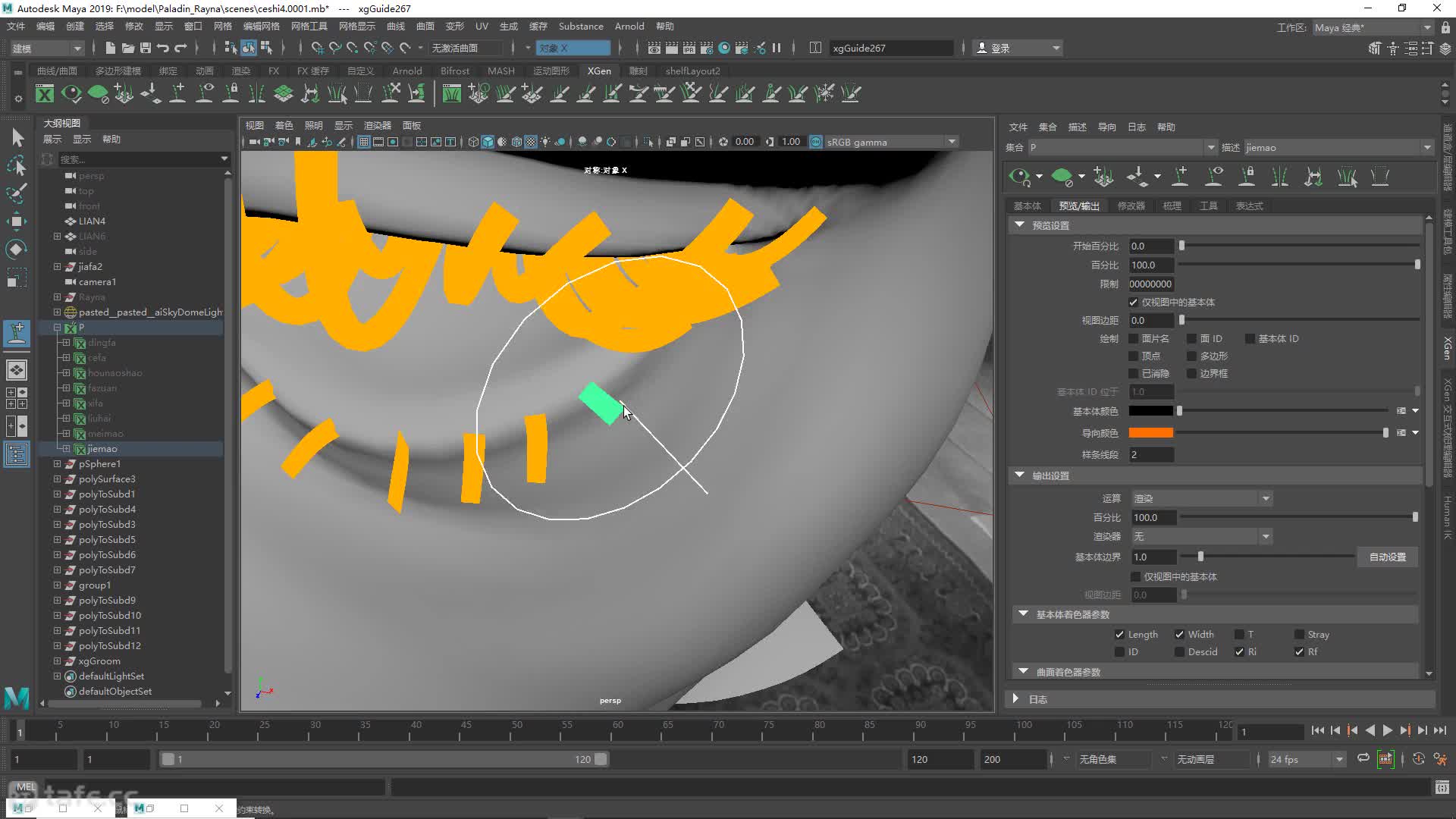Click the new scene file icon

click(110, 48)
